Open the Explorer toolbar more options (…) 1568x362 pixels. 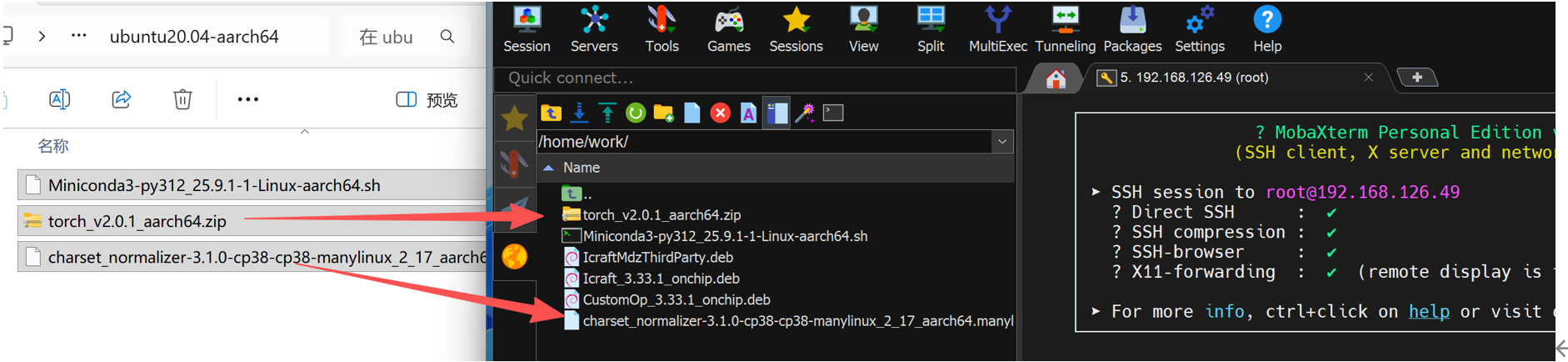pyautogui.click(x=247, y=99)
